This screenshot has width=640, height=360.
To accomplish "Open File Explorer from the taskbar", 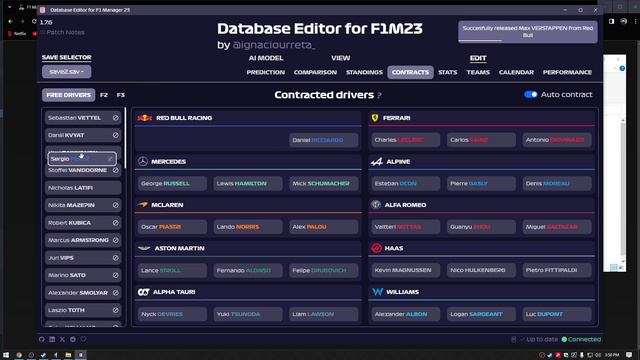I will pyautogui.click(x=68, y=355).
